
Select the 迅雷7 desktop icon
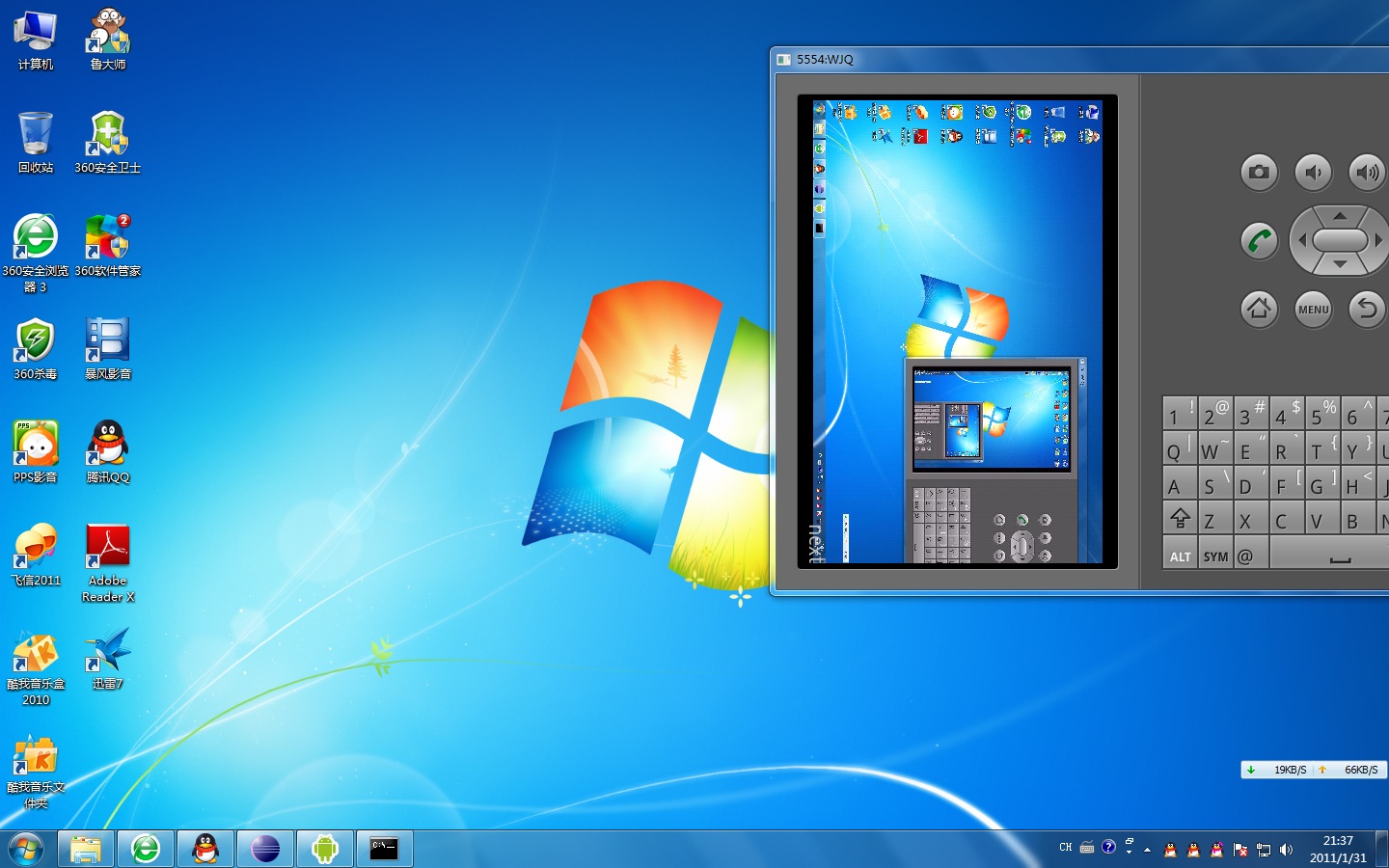click(x=108, y=659)
